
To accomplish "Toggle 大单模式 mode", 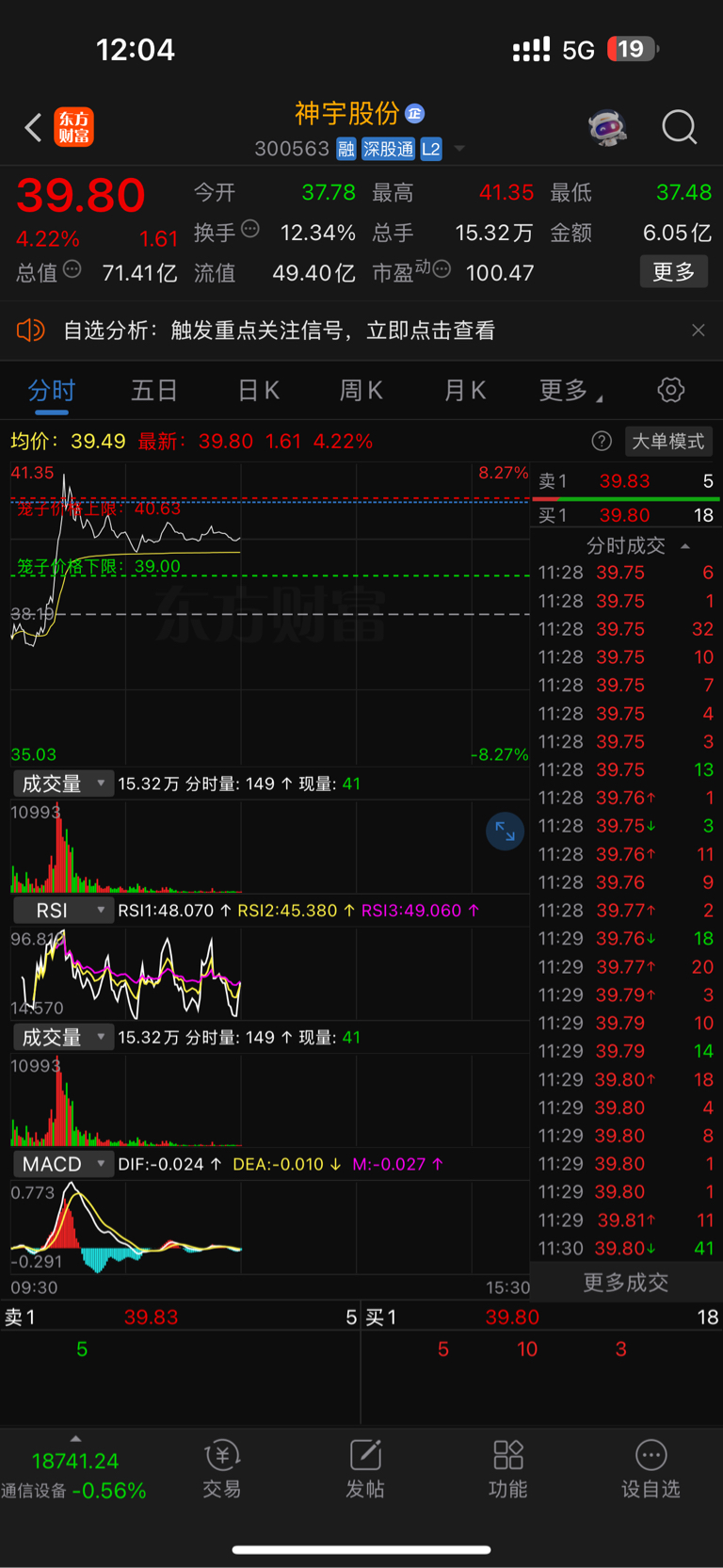I will coord(667,442).
